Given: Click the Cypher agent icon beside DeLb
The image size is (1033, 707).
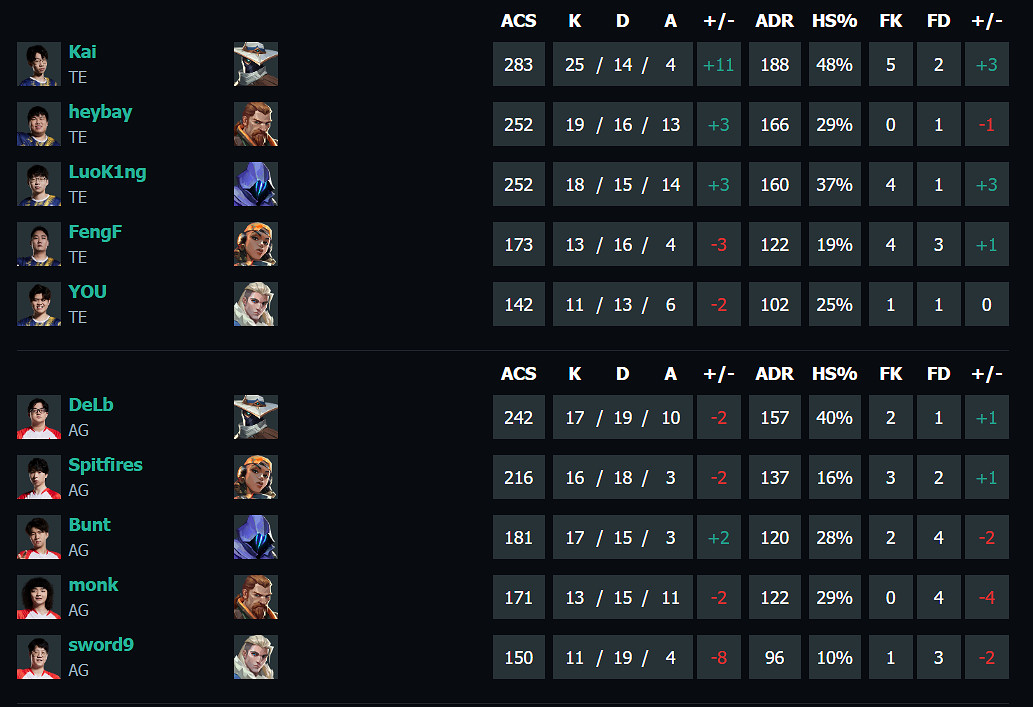Looking at the screenshot, I should pyautogui.click(x=256, y=417).
